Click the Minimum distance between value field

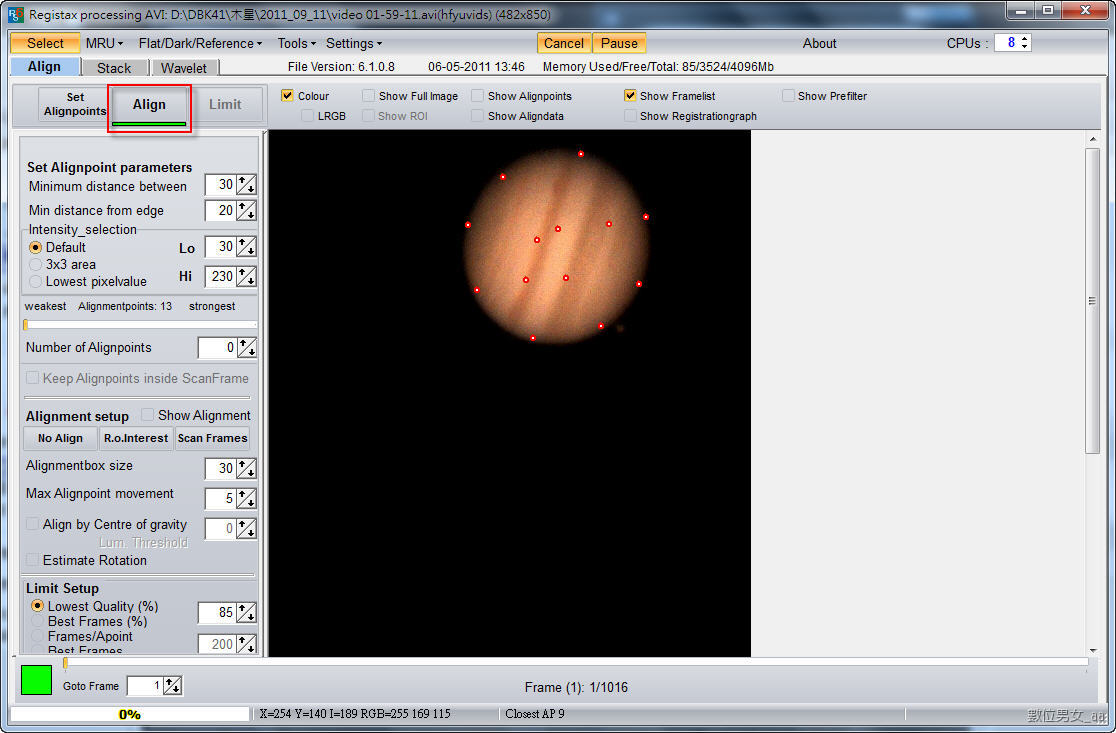point(221,185)
